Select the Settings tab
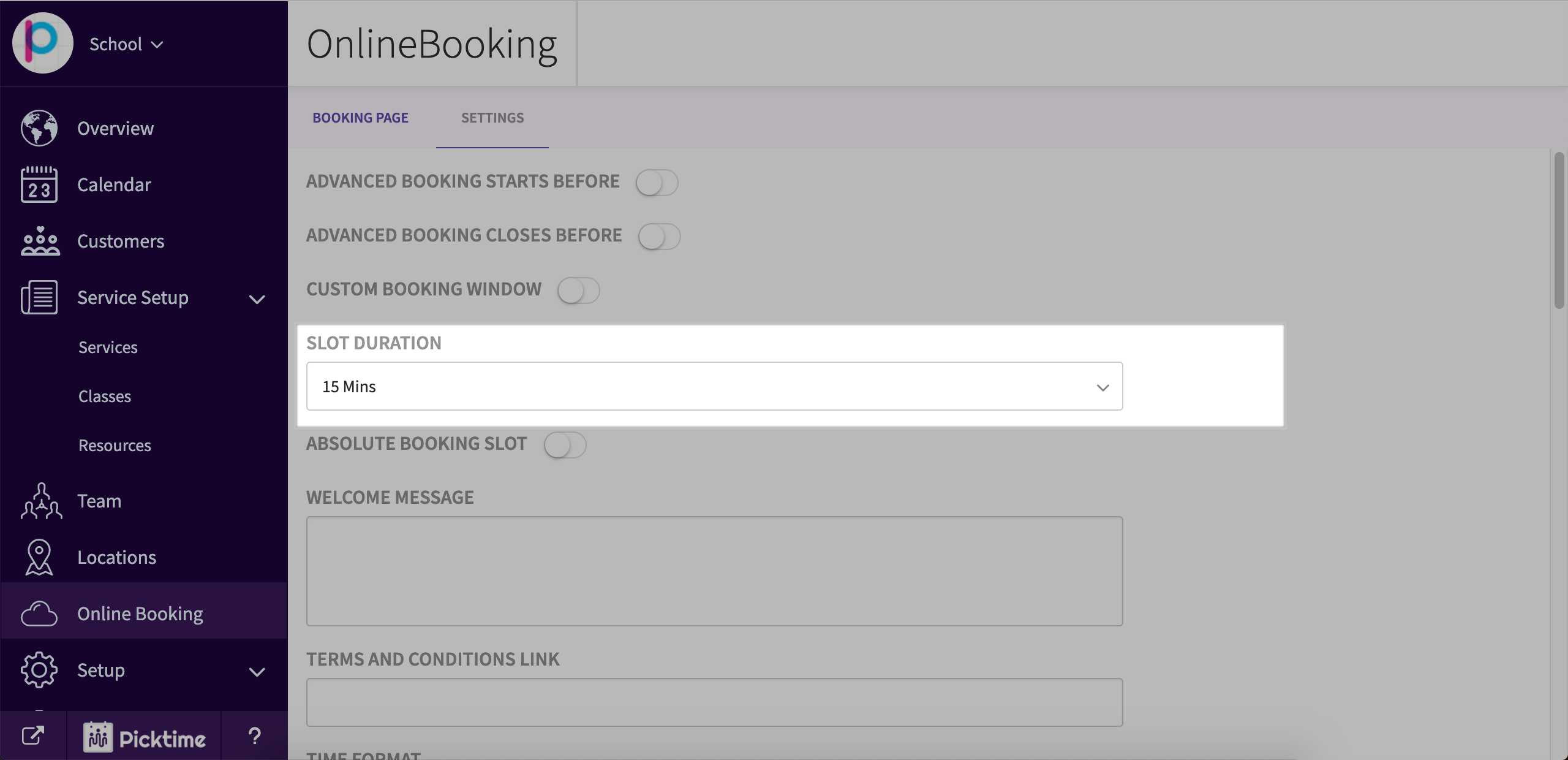This screenshot has height=760, width=1568. tap(492, 118)
